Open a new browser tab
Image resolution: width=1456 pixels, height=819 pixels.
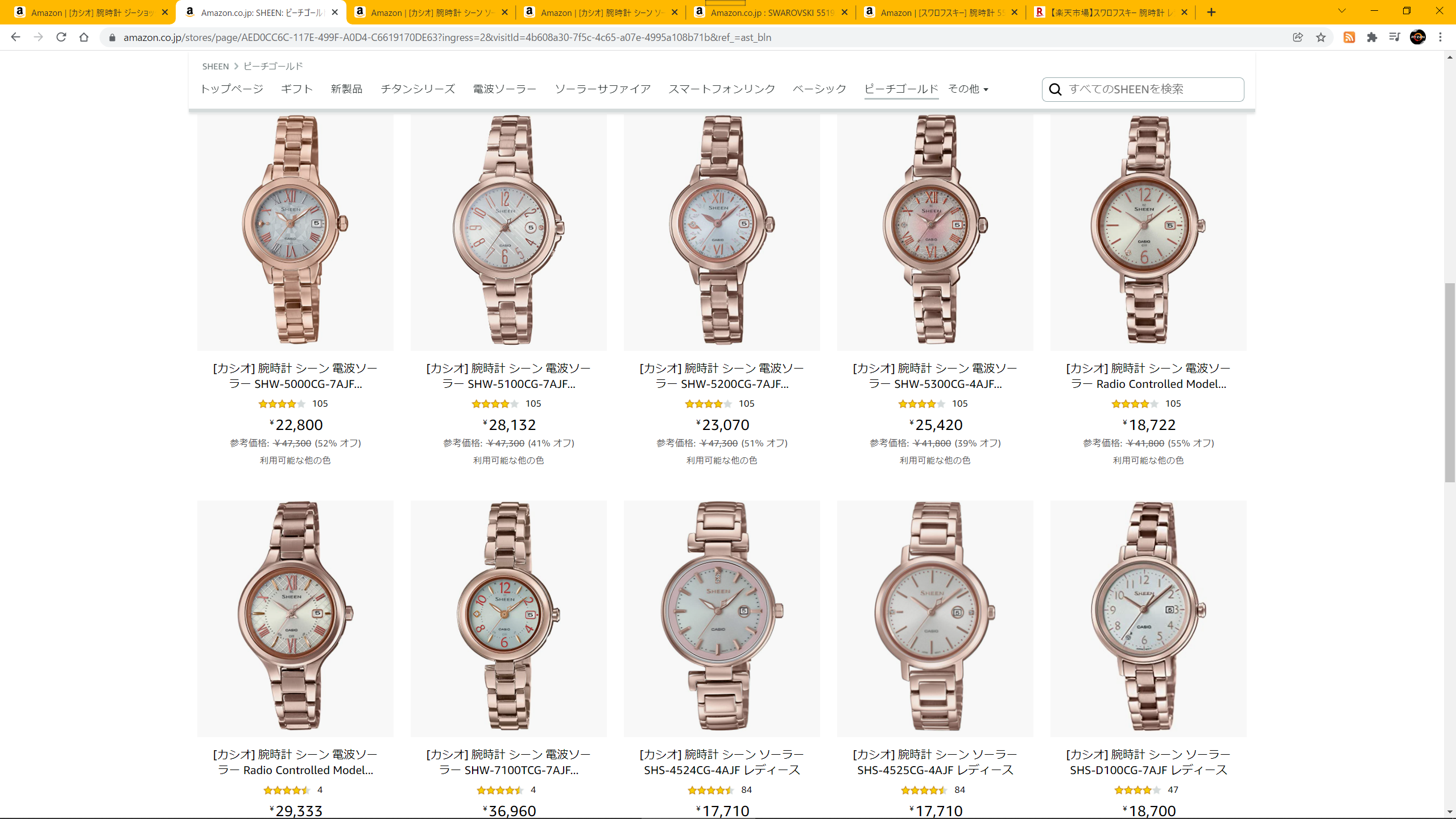coord(1211,12)
